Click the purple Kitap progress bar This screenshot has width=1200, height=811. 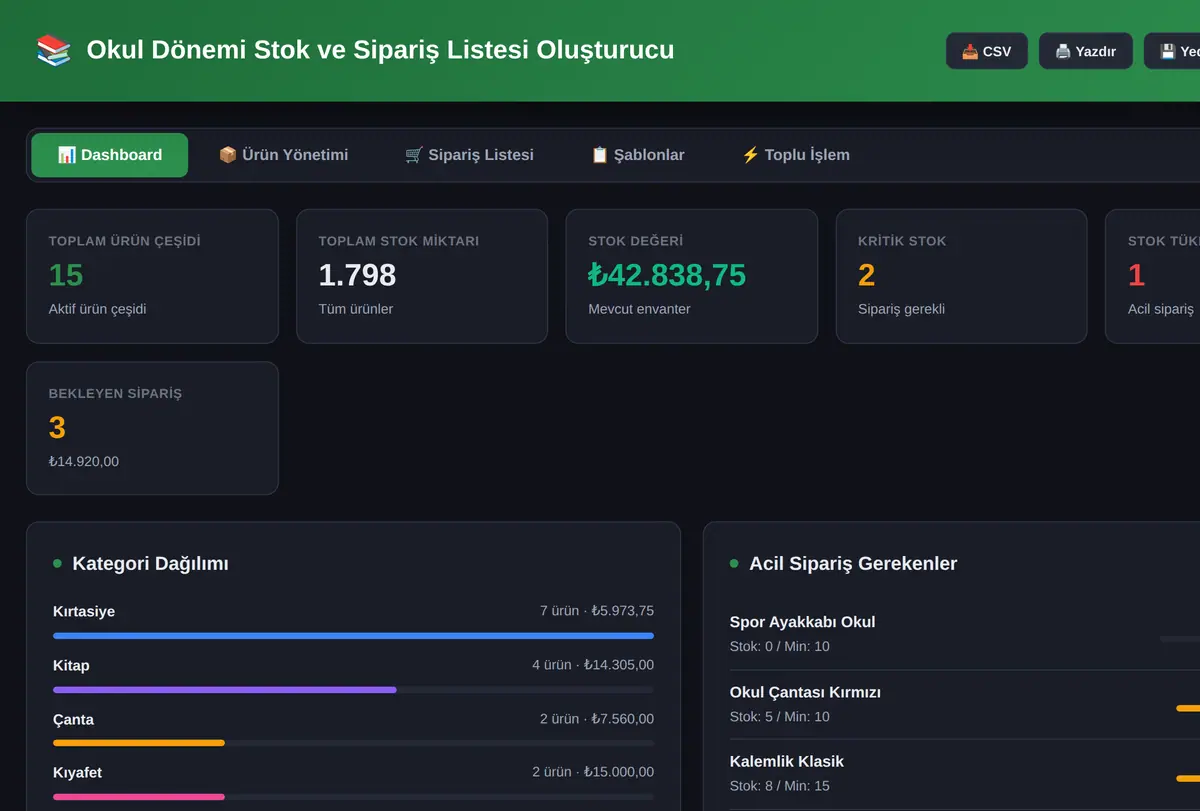click(225, 690)
